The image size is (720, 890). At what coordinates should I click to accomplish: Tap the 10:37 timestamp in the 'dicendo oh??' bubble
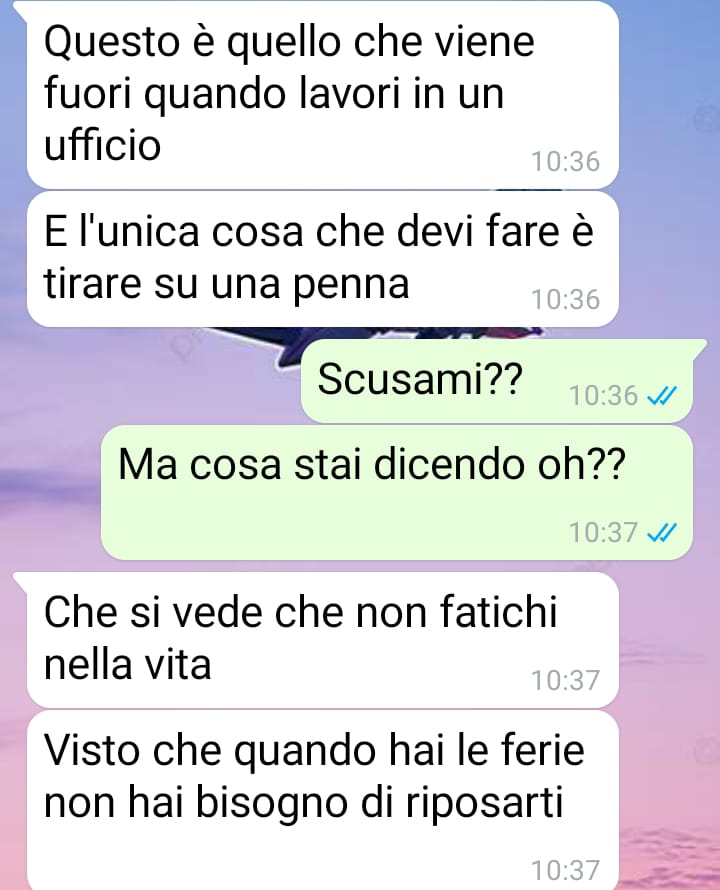[x=603, y=532]
